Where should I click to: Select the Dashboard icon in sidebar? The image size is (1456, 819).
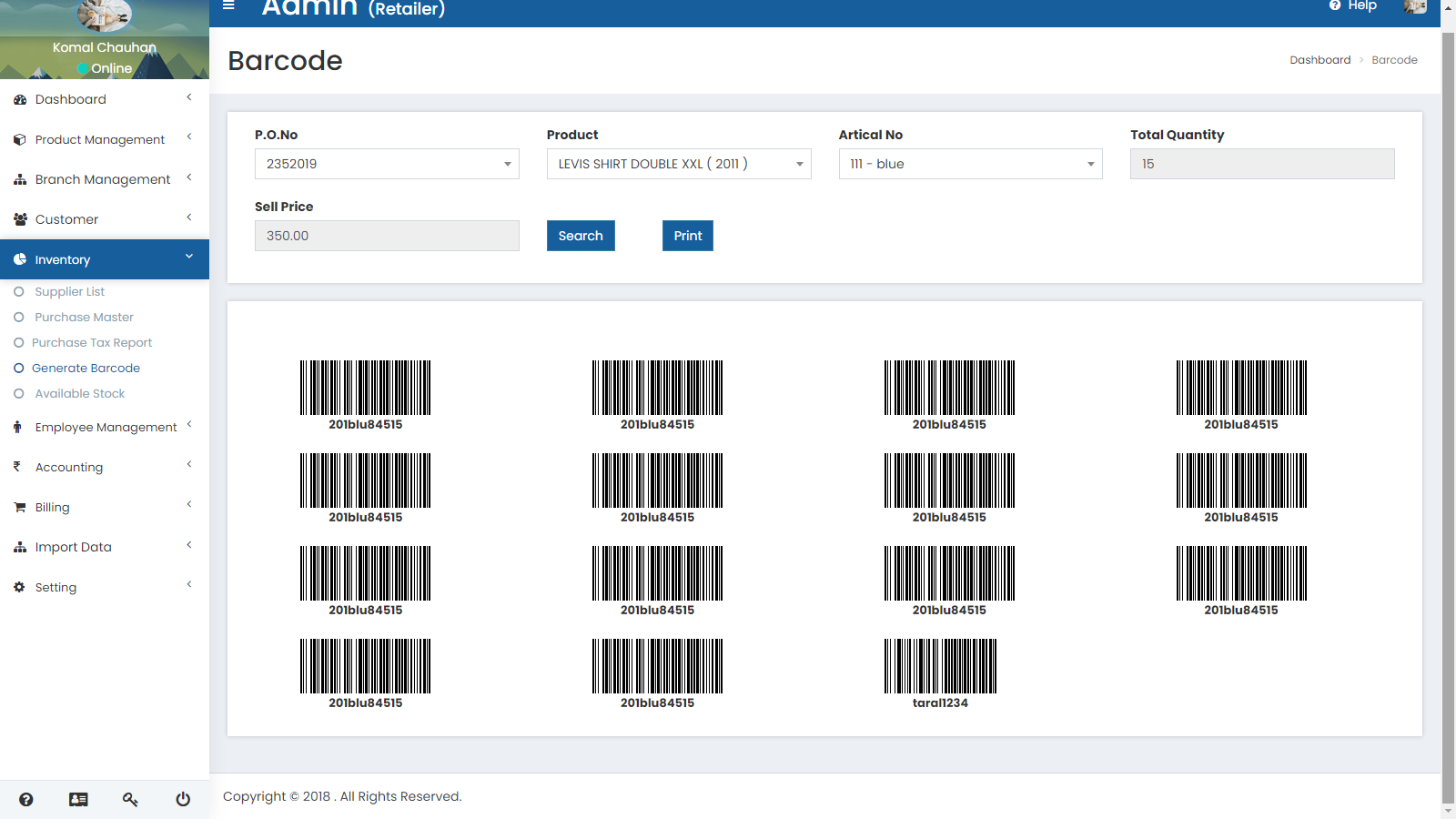(x=19, y=99)
